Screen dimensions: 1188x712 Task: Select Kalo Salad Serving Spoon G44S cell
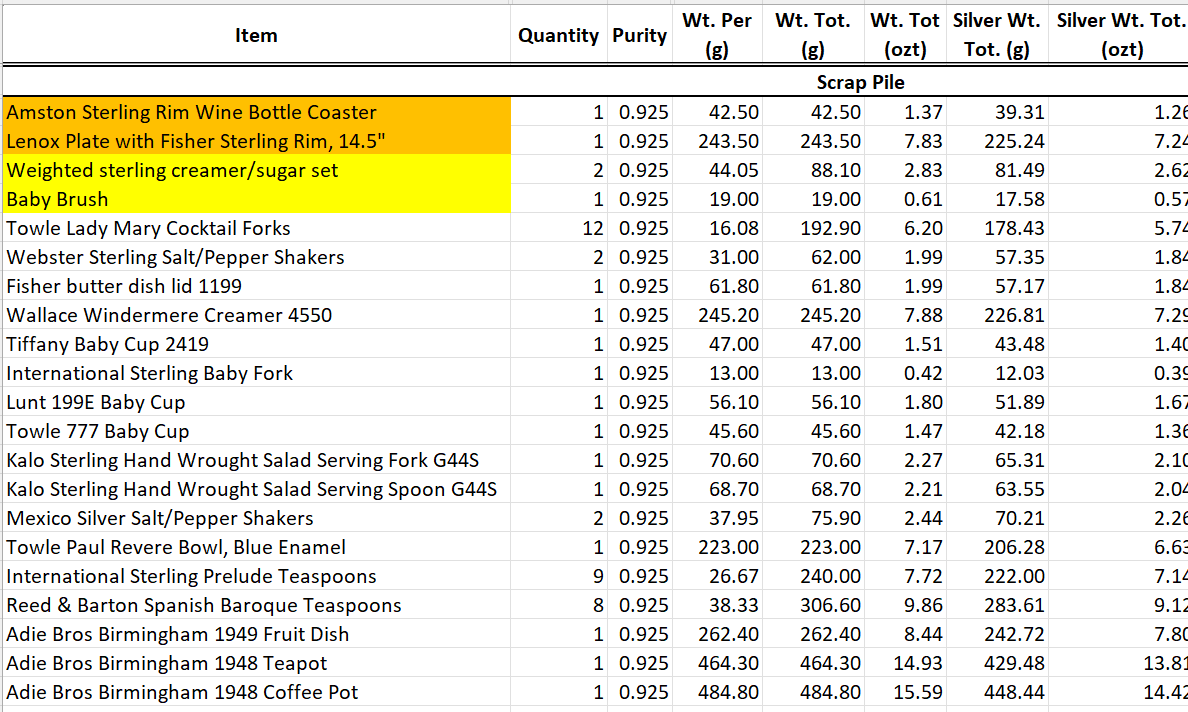coord(257,489)
